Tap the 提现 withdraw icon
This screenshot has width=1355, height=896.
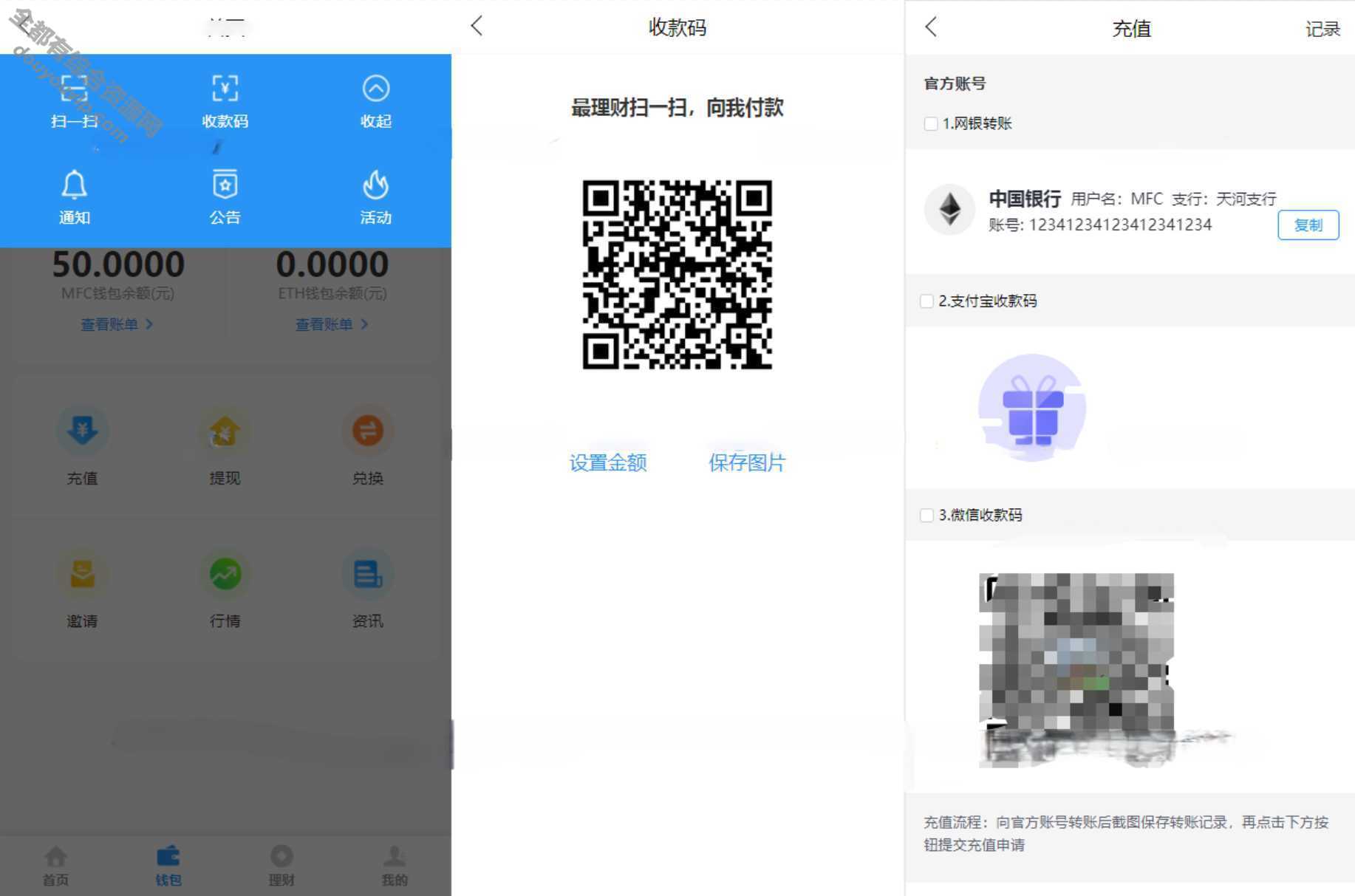[x=225, y=431]
